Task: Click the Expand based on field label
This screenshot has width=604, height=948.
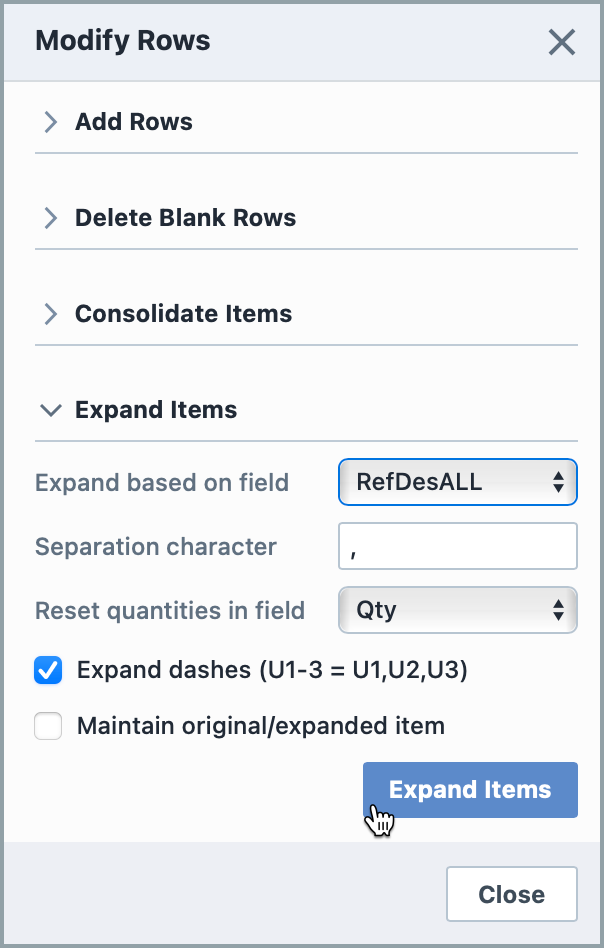Action: pos(162,483)
